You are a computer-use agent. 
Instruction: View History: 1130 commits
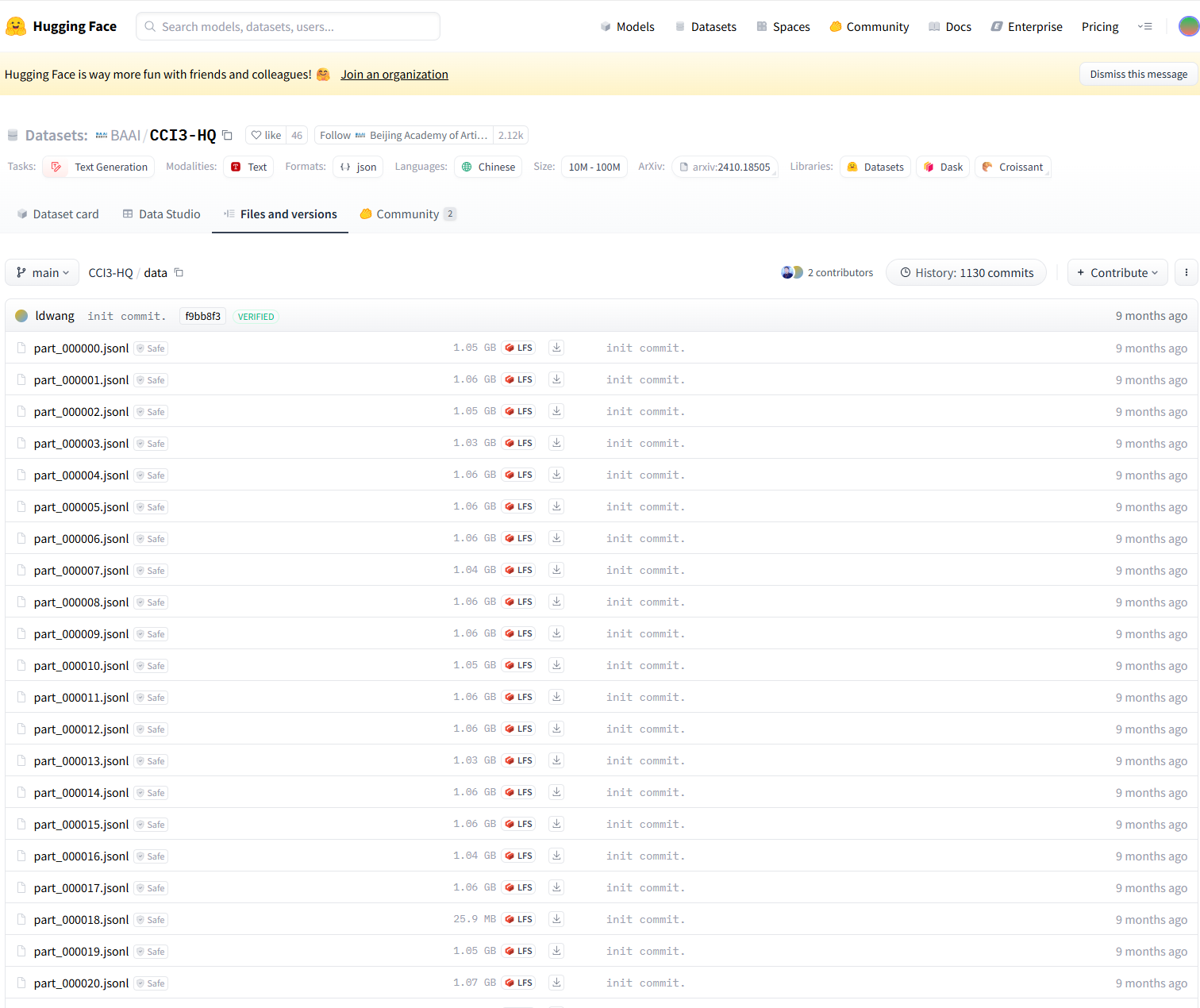[966, 272]
